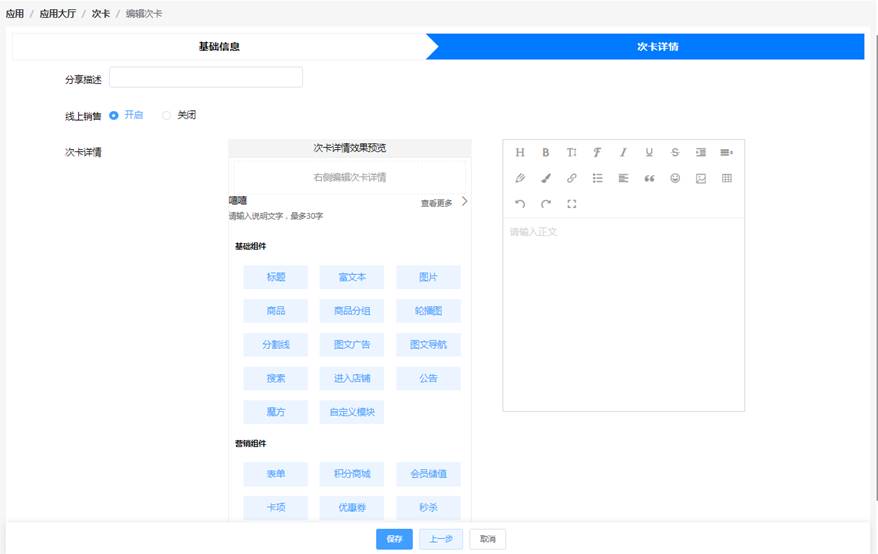Viewport: 878px width, 554px height.
Task: Undo the last edit in the editor
Action: pyautogui.click(x=520, y=204)
